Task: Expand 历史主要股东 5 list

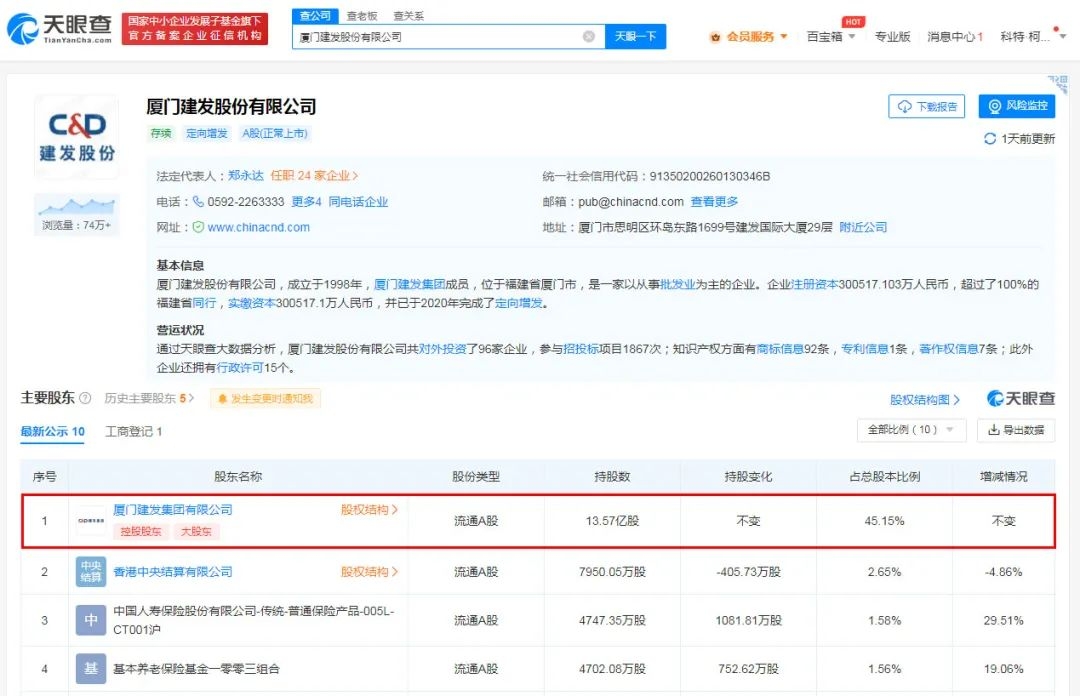Action: [149, 398]
